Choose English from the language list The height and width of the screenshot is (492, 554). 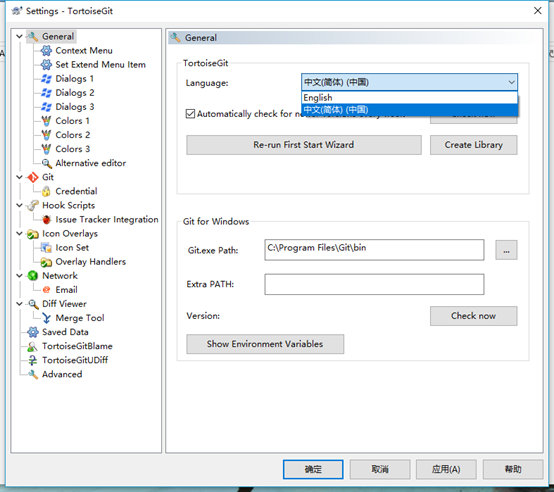409,97
